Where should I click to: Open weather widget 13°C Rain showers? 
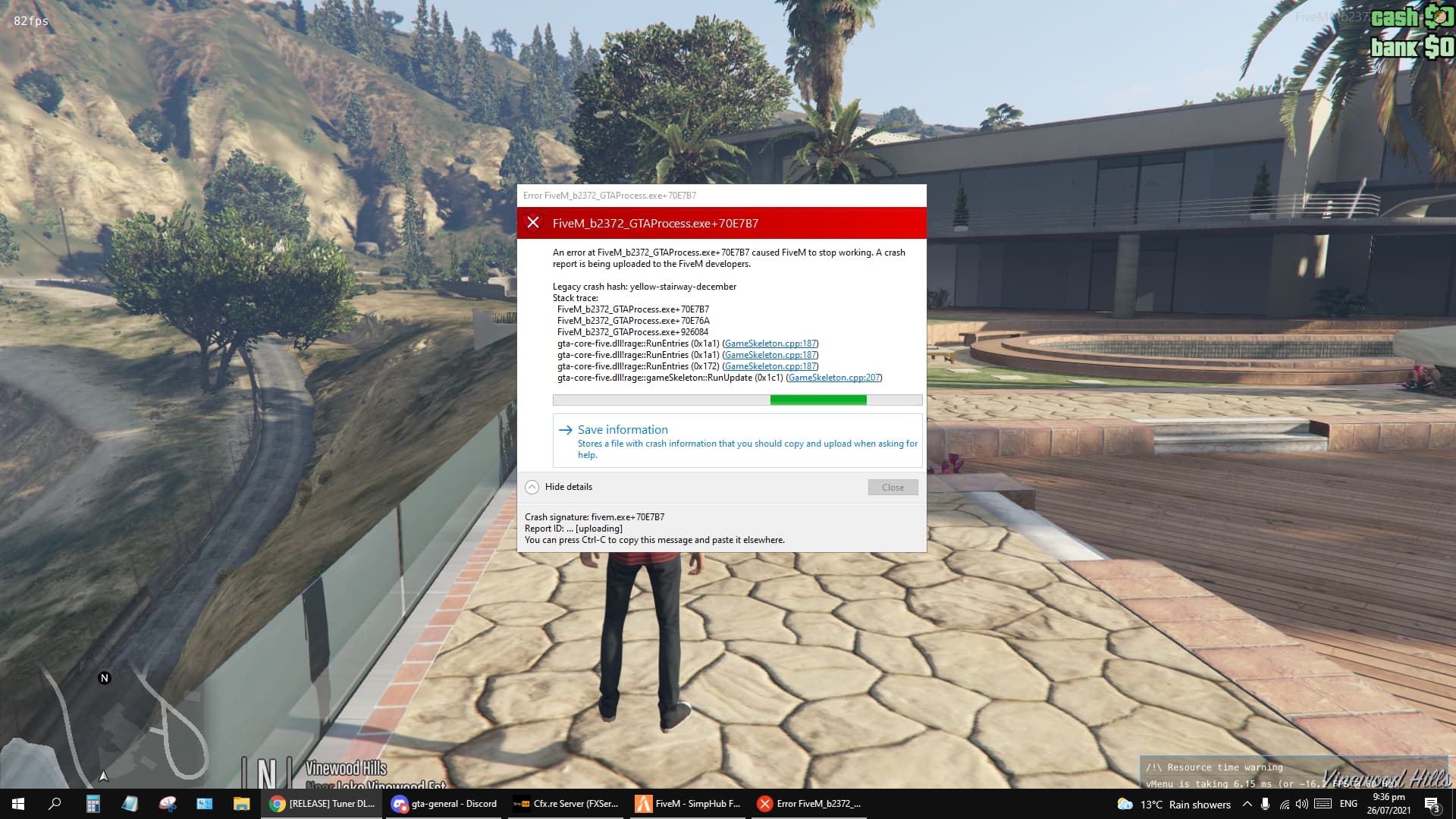pos(1174,805)
